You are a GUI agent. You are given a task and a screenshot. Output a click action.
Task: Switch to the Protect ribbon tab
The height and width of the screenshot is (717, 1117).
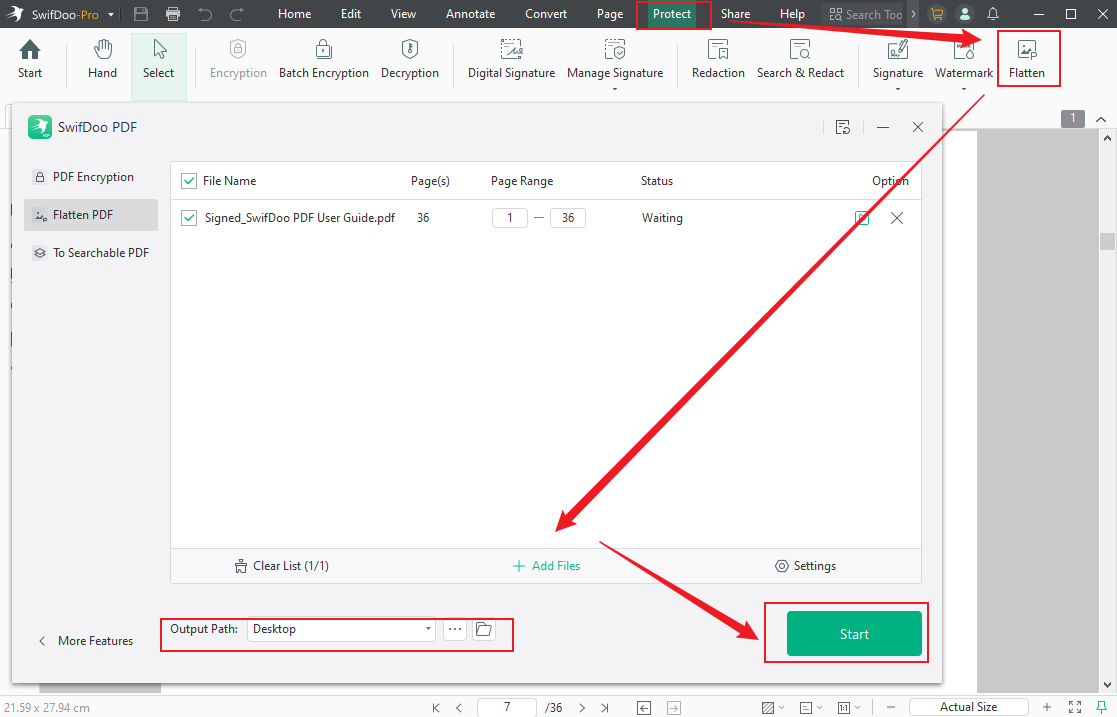673,14
